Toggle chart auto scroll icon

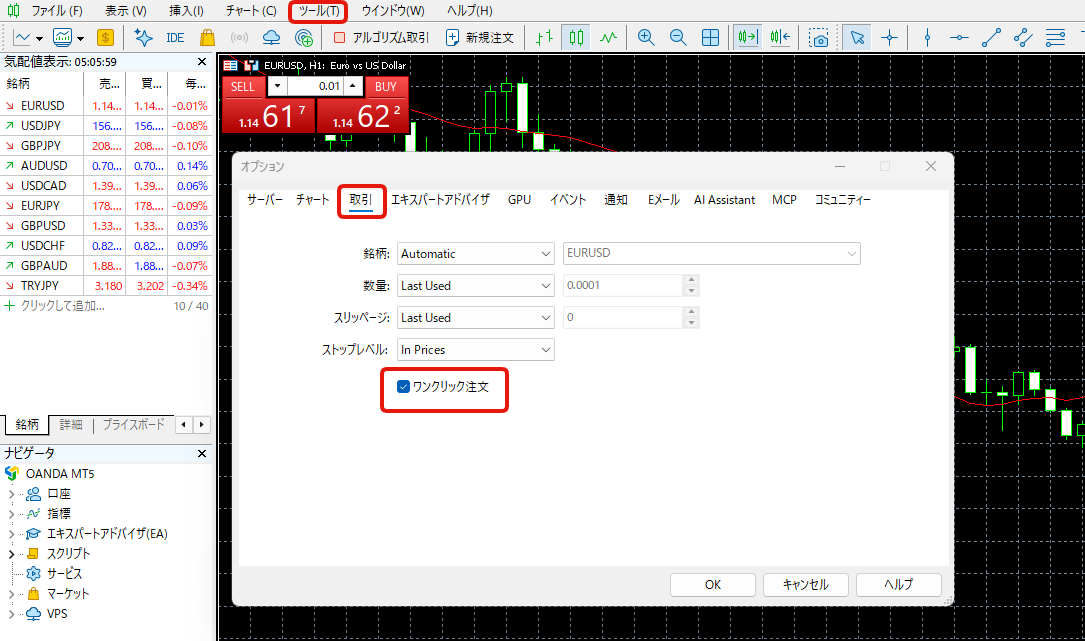pos(748,37)
